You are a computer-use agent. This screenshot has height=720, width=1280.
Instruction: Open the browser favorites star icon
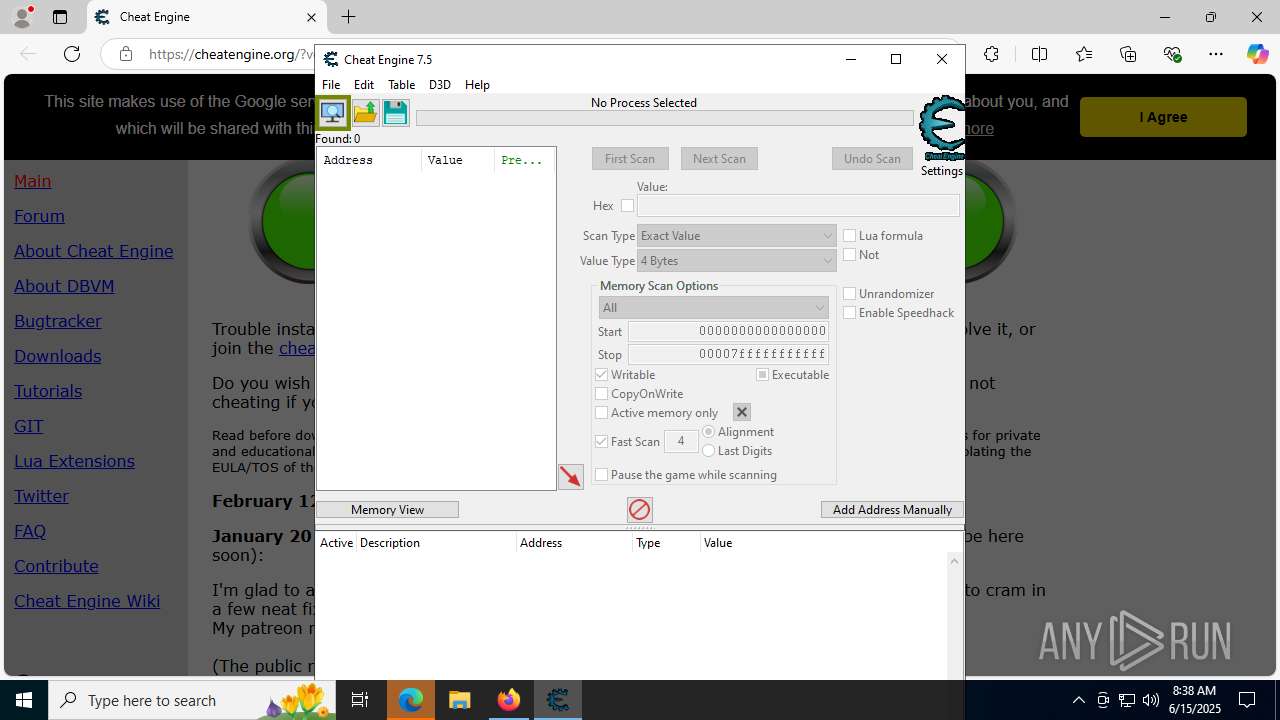(x=1084, y=54)
